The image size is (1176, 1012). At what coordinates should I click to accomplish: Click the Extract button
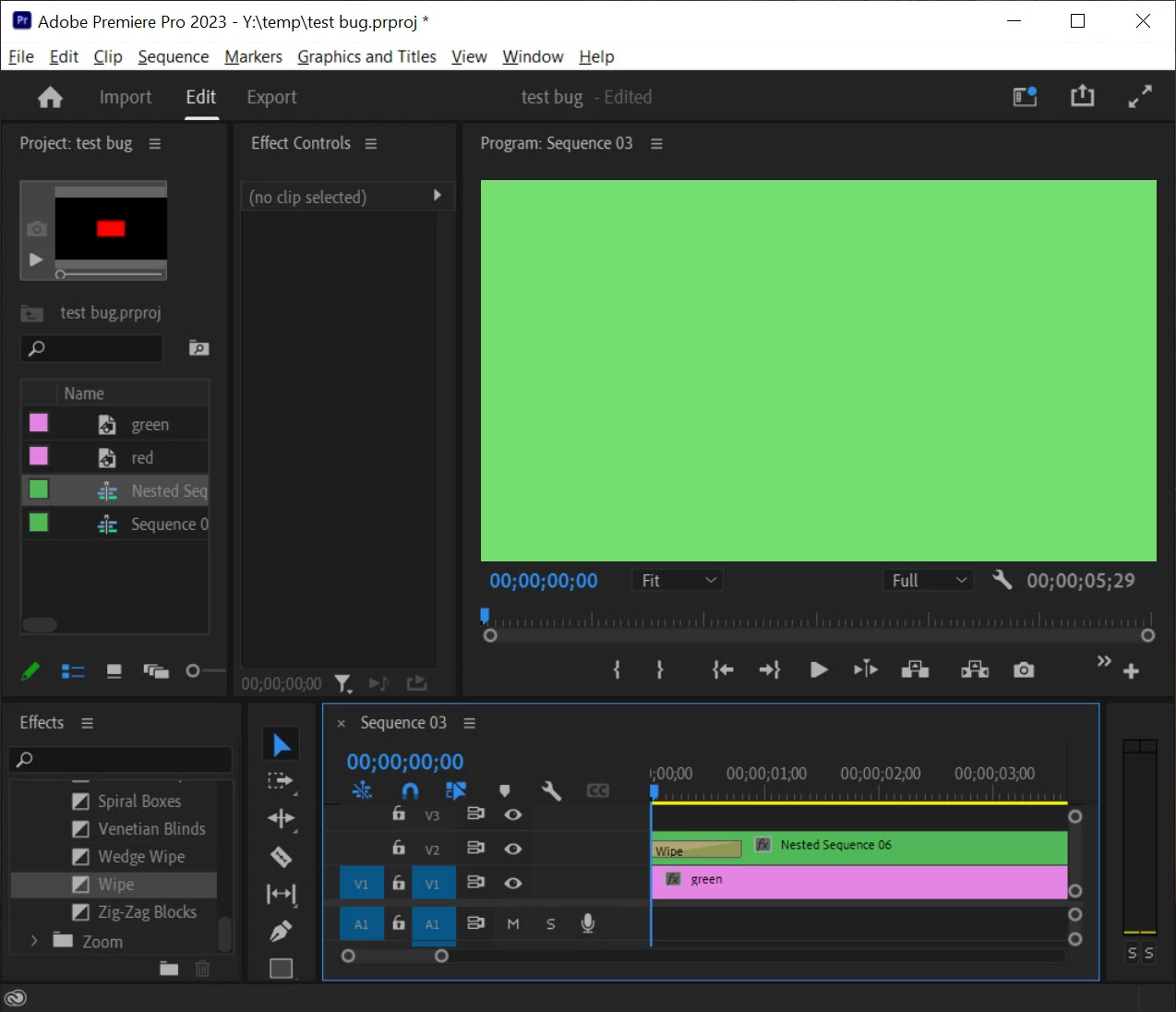pos(975,669)
